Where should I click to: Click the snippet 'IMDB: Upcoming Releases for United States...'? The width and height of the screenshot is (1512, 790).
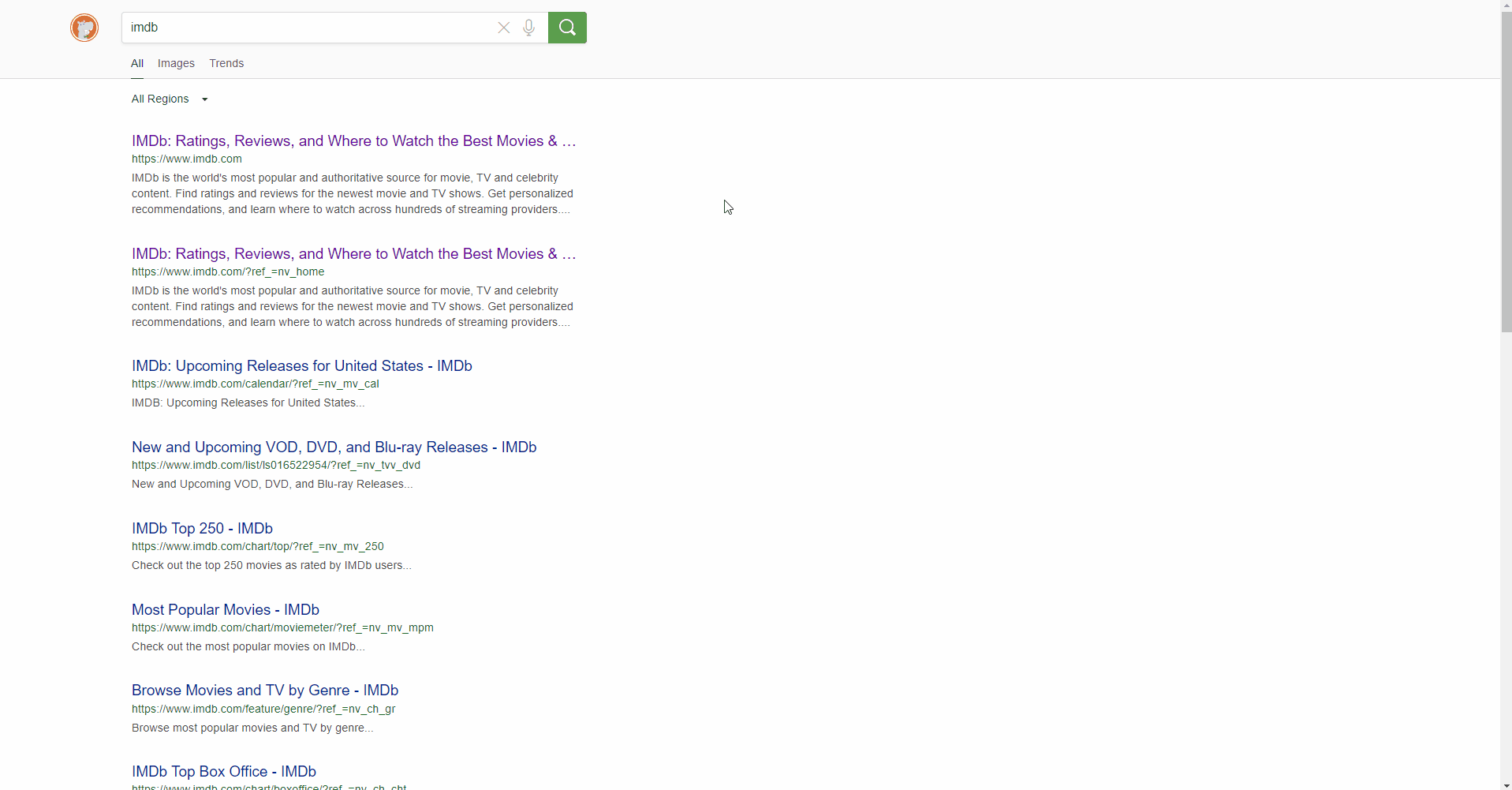click(248, 402)
